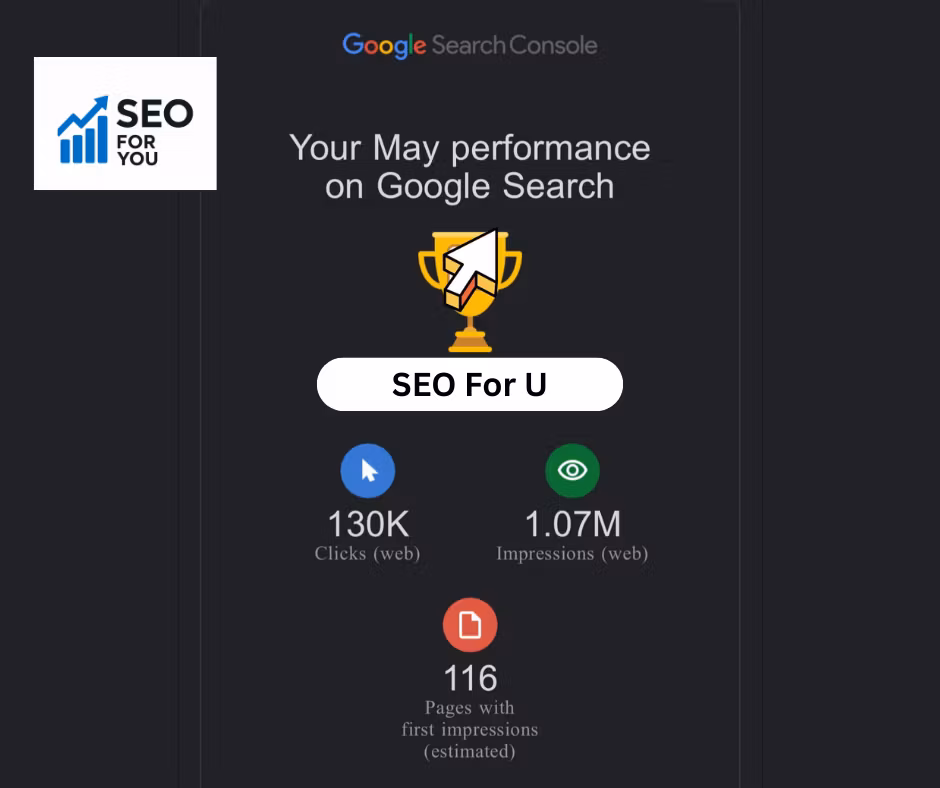Screen dimensions: 940x788
Task: Select the Search Console header text
Action: (x=515, y=45)
